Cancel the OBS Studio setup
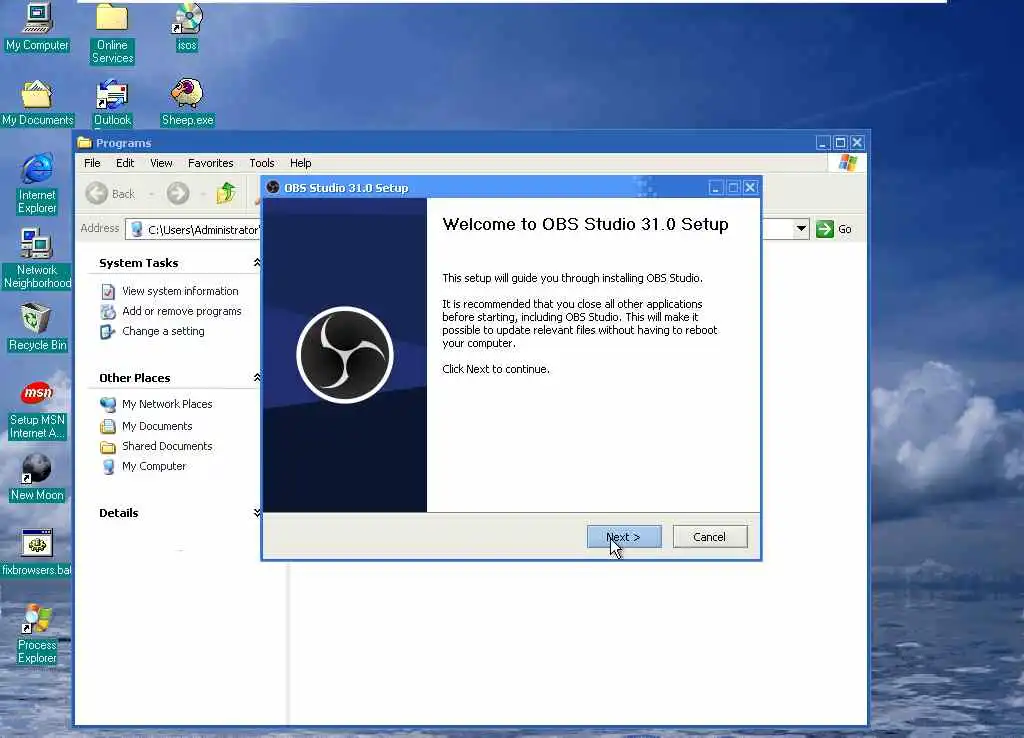Screen dimensions: 1024x738 coord(709,537)
